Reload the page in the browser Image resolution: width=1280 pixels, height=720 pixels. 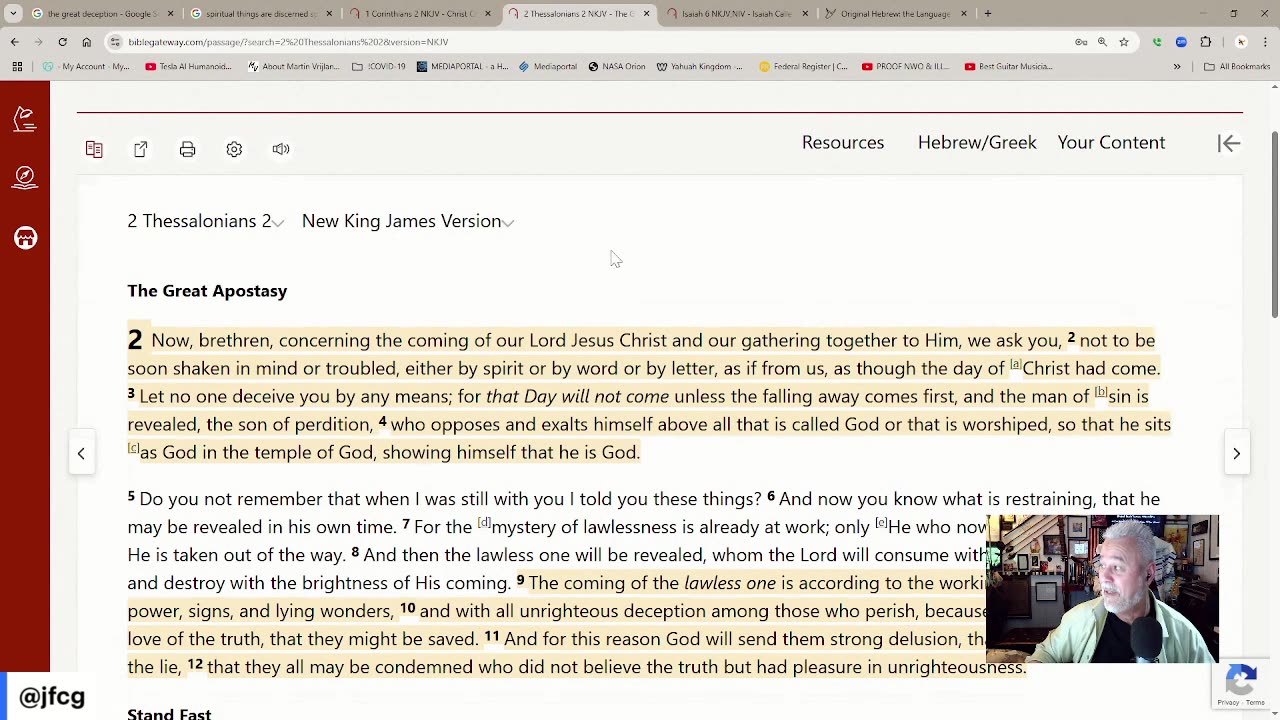62,42
